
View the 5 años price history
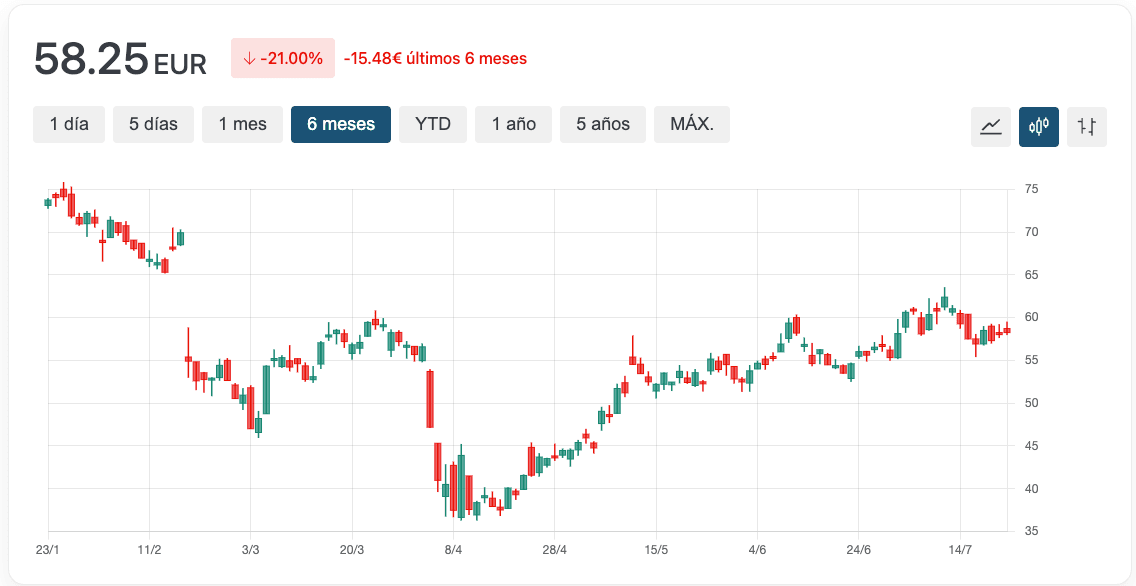click(x=603, y=124)
